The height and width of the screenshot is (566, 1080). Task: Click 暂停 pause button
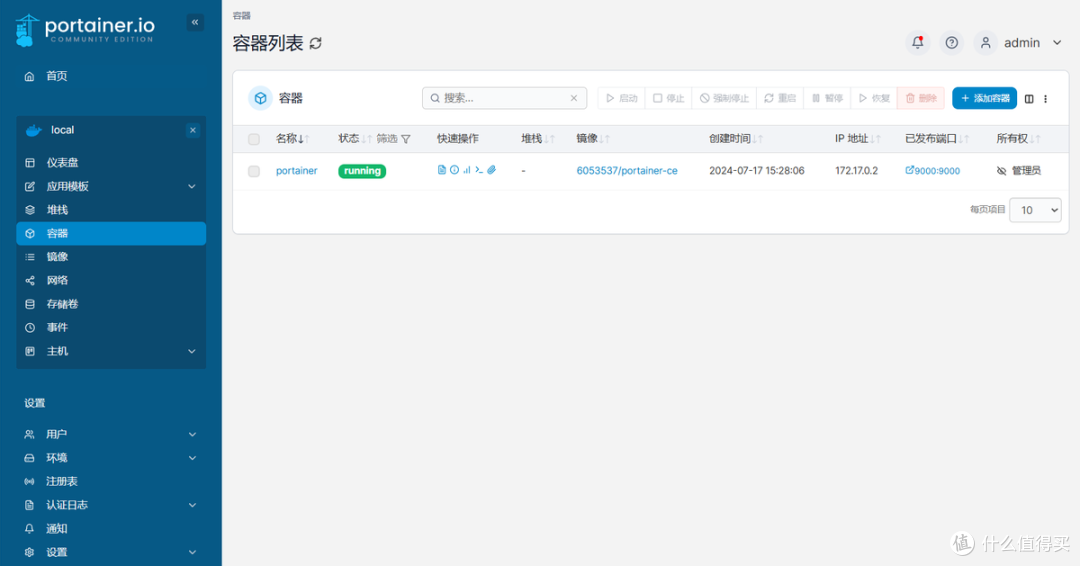[x=827, y=98]
